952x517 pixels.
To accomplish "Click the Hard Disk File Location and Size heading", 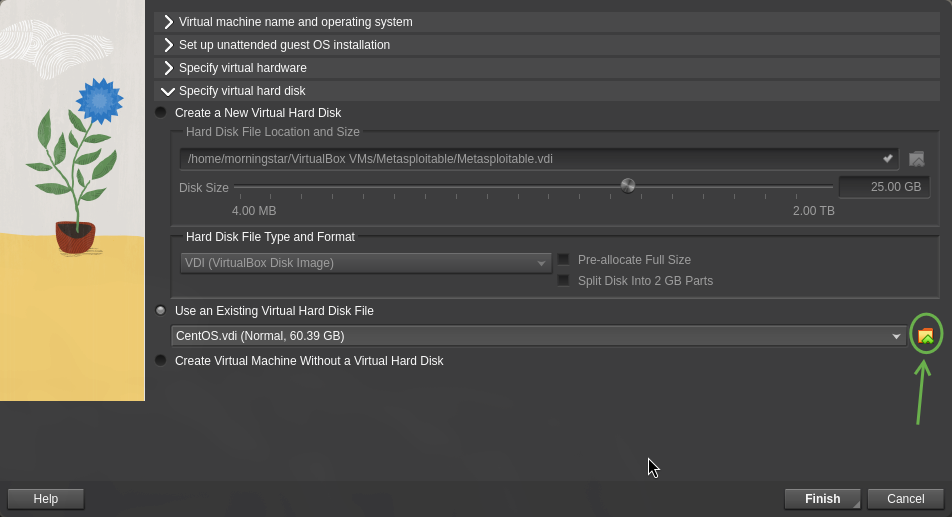I will (273, 132).
